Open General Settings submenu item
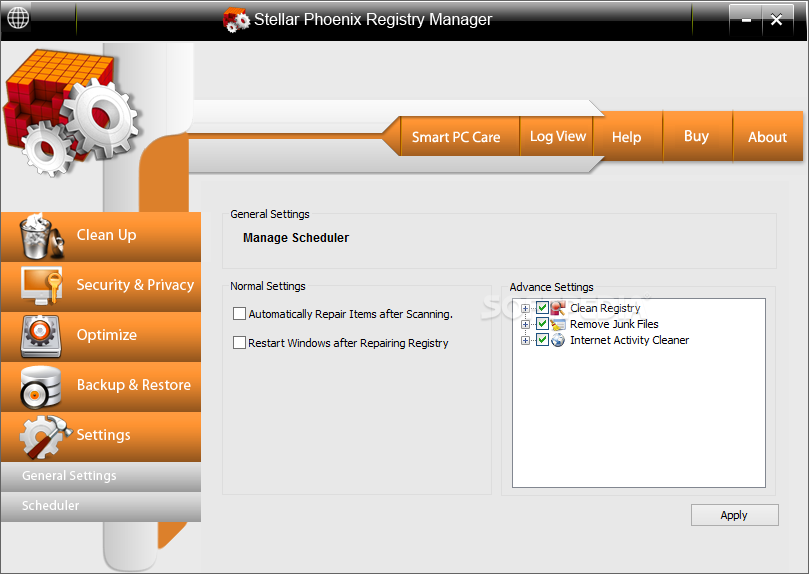The image size is (809, 574). click(x=101, y=476)
